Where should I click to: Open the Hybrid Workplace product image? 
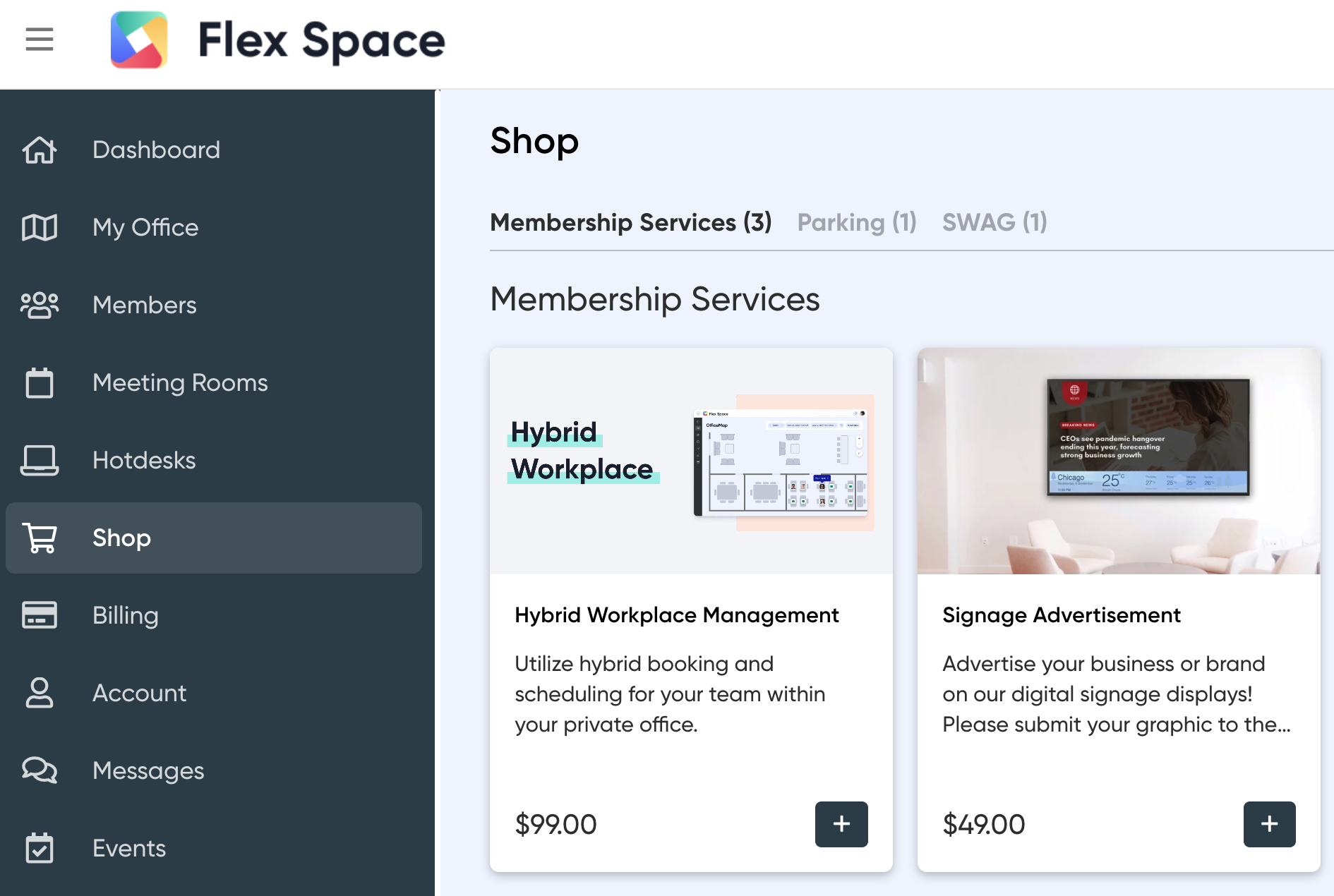(x=691, y=461)
